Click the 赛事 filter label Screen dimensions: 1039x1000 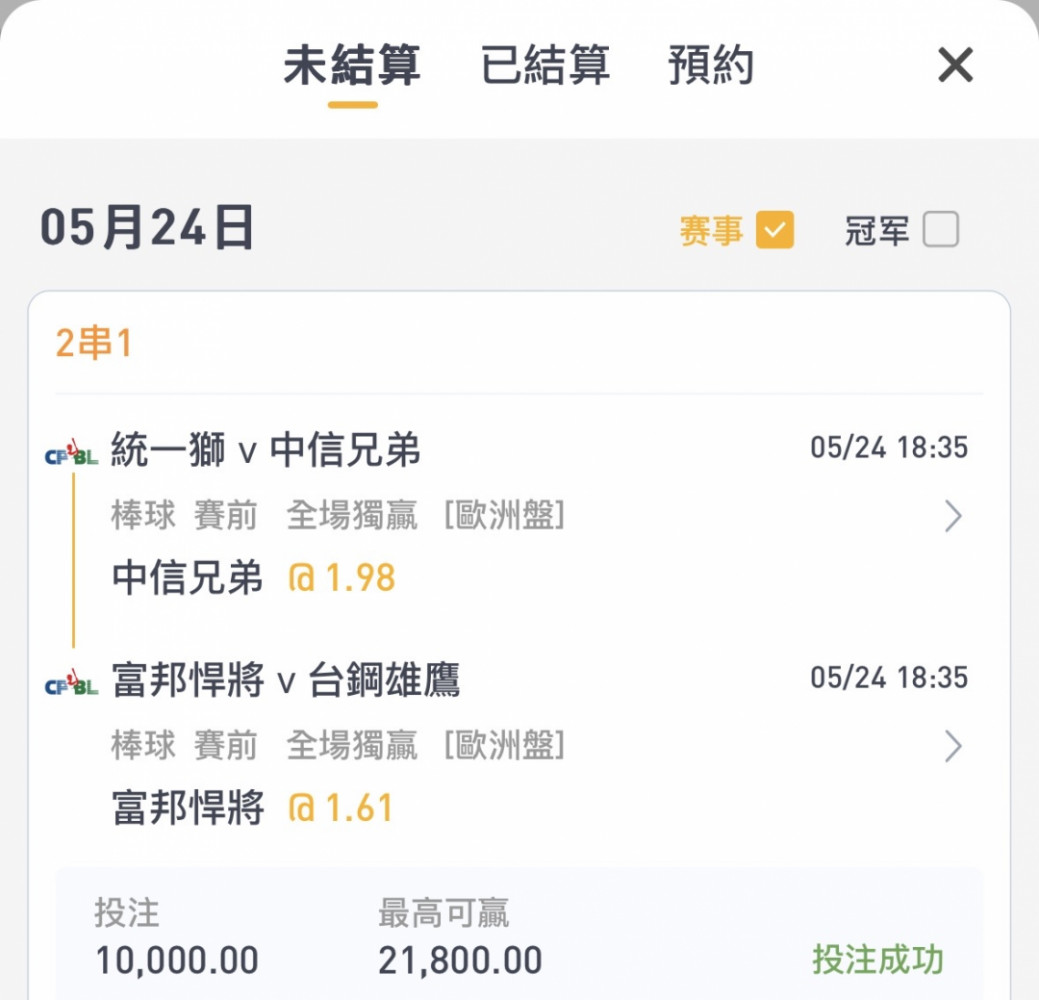coord(711,231)
